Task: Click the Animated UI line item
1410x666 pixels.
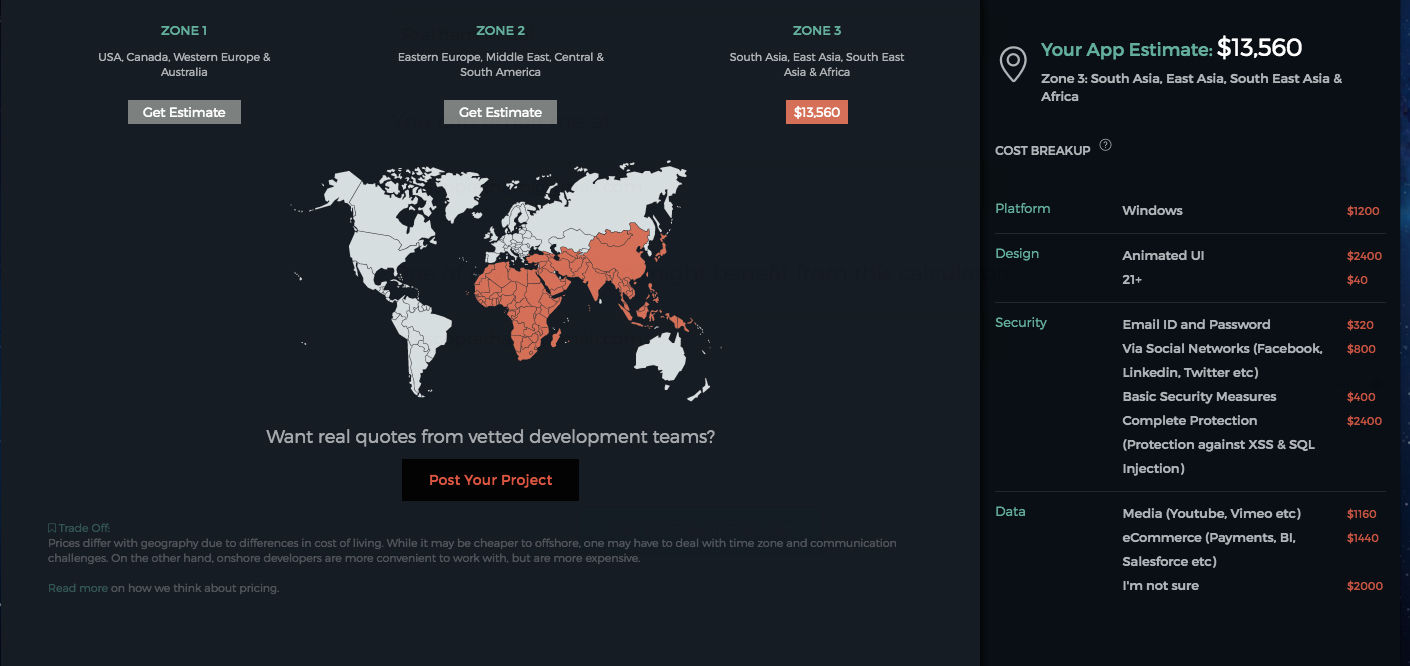Action: [1163, 255]
